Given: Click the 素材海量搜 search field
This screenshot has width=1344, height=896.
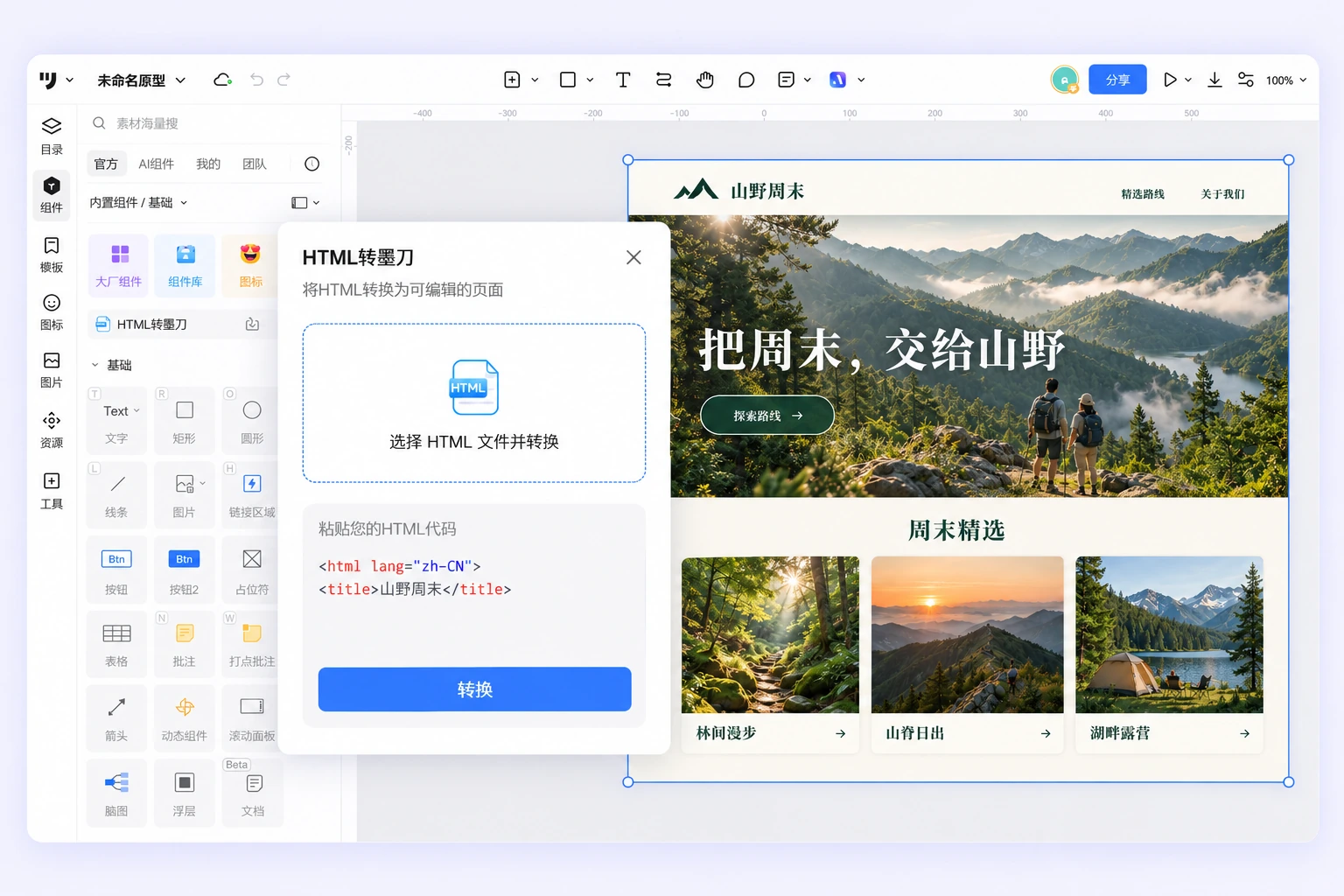Looking at the screenshot, I should (210, 123).
